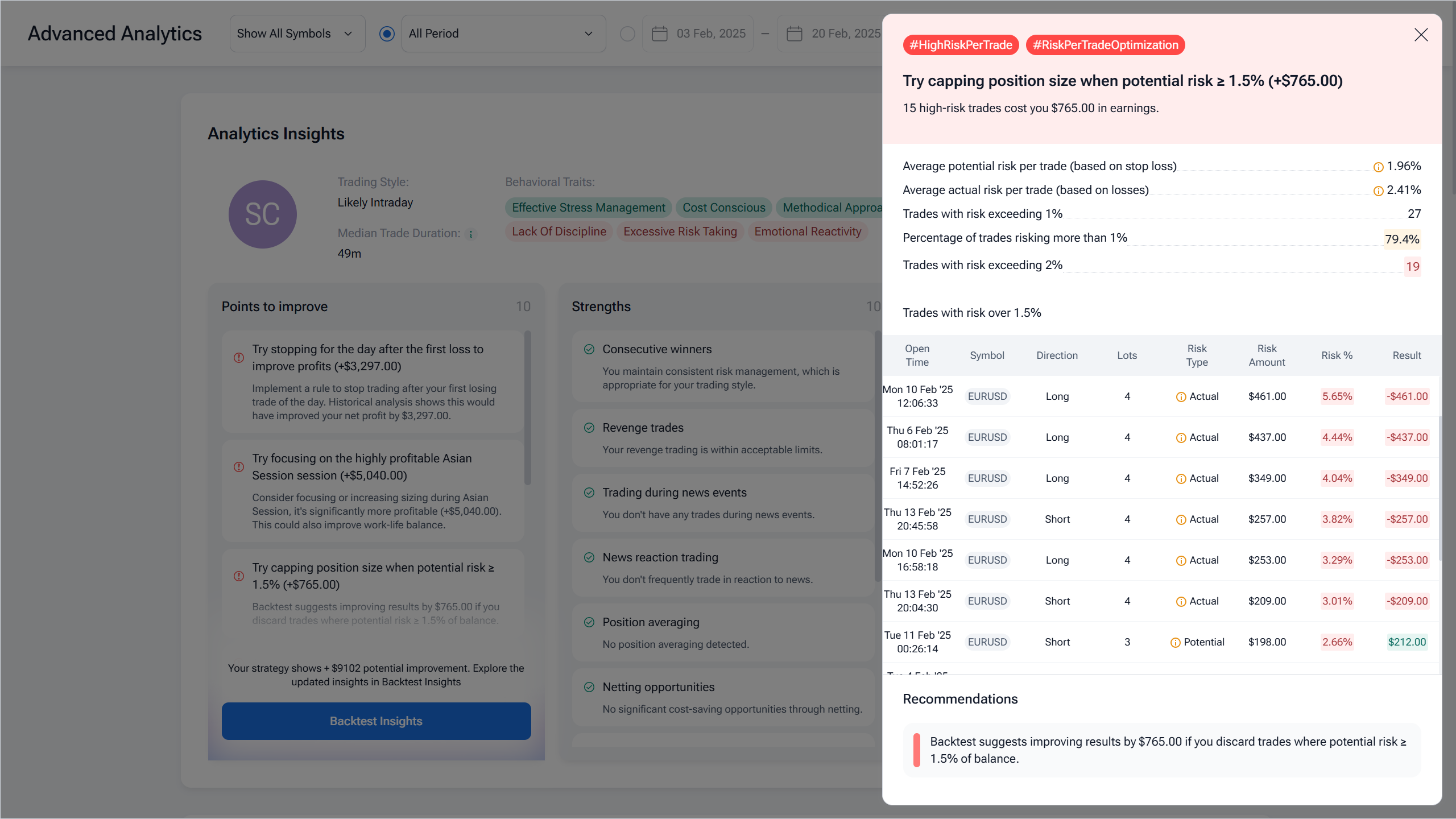1456x819 pixels.
Task: Click the $212.00 positive result value
Action: [1407, 642]
